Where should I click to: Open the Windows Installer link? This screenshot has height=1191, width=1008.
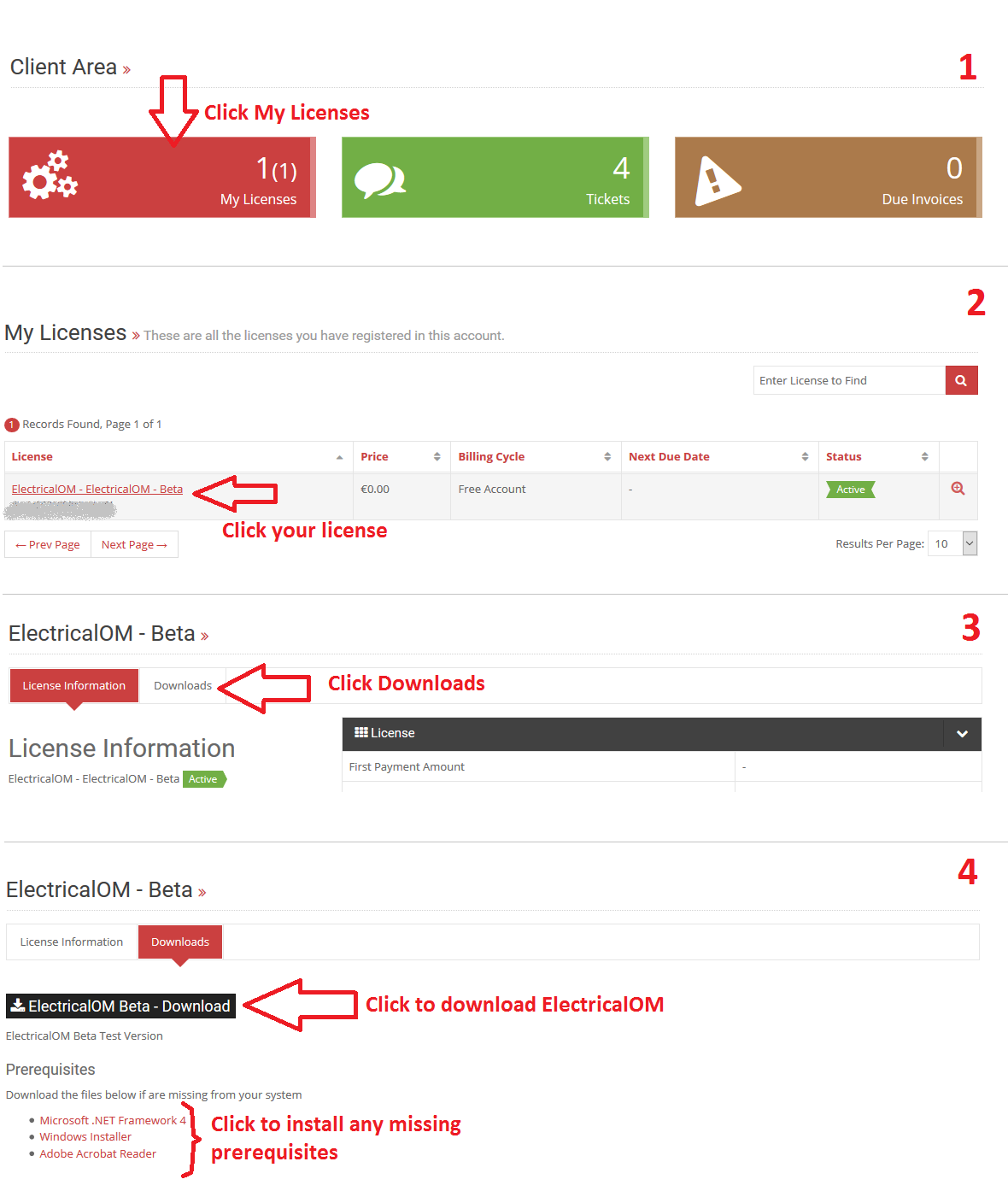[x=85, y=1136]
